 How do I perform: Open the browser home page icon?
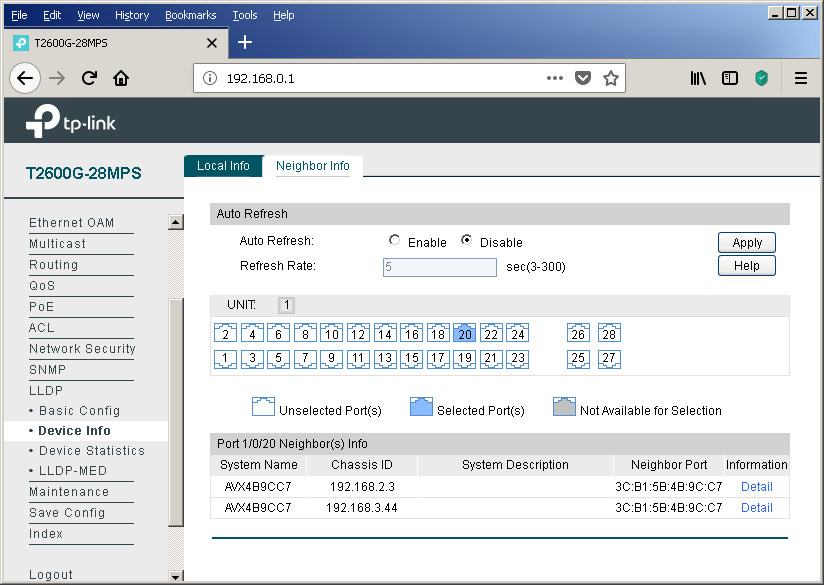pyautogui.click(x=121, y=78)
